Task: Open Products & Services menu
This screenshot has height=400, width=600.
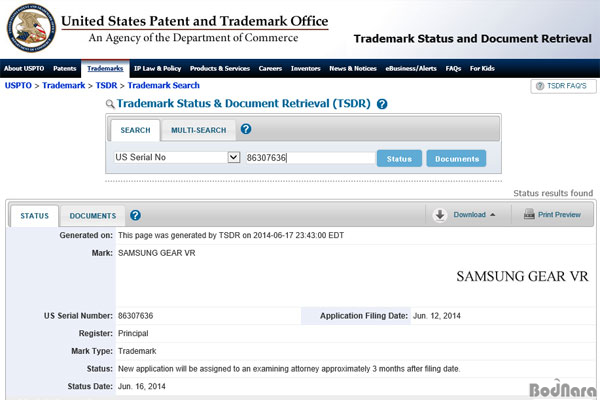Action: pyautogui.click(x=220, y=69)
